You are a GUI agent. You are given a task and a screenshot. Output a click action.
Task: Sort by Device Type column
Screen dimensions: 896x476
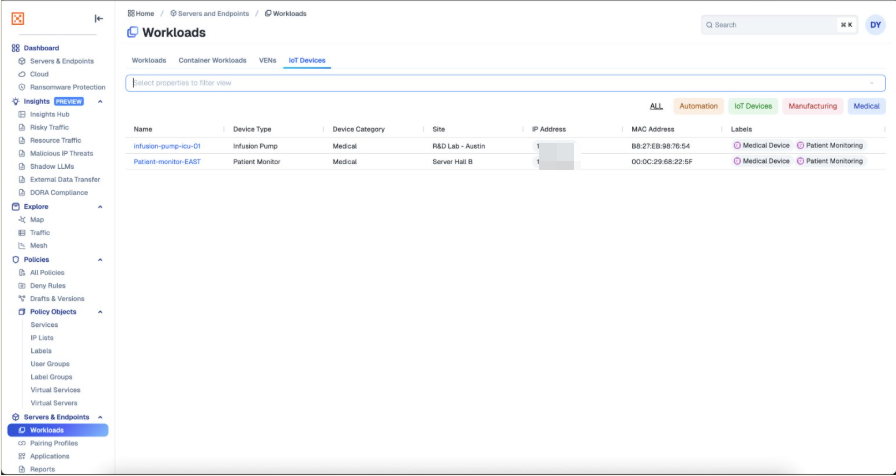tap(252, 130)
